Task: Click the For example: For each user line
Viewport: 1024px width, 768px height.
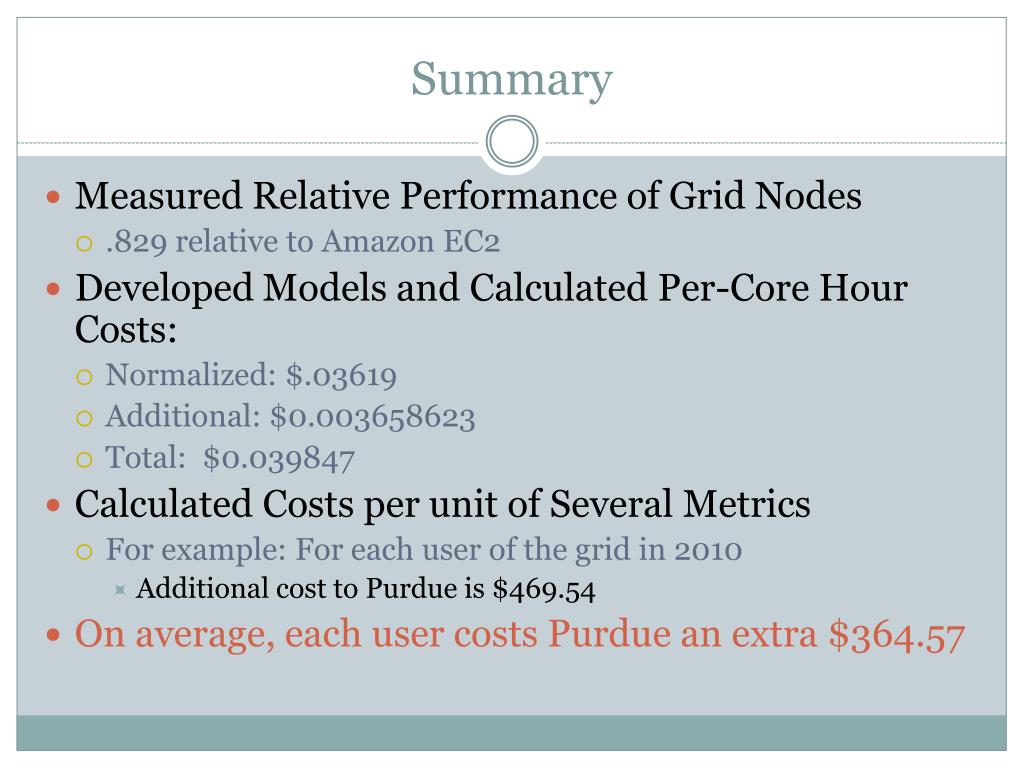Action: click(x=424, y=550)
